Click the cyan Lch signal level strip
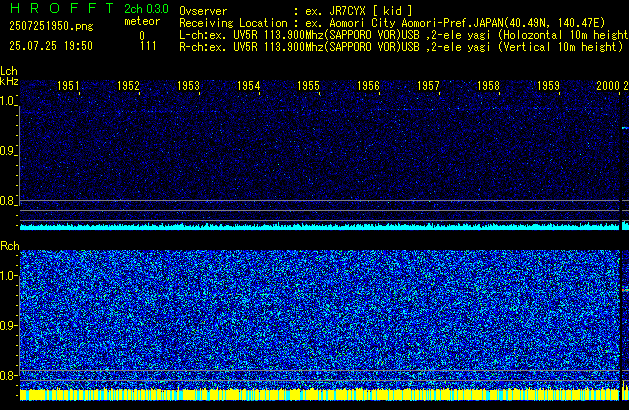This screenshot has width=629, height=410. click(x=319, y=226)
